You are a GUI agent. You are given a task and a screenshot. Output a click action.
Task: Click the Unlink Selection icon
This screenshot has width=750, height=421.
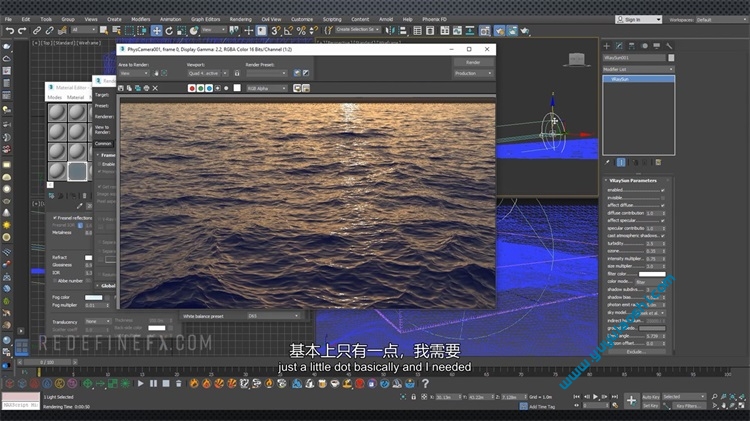[x=49, y=31]
